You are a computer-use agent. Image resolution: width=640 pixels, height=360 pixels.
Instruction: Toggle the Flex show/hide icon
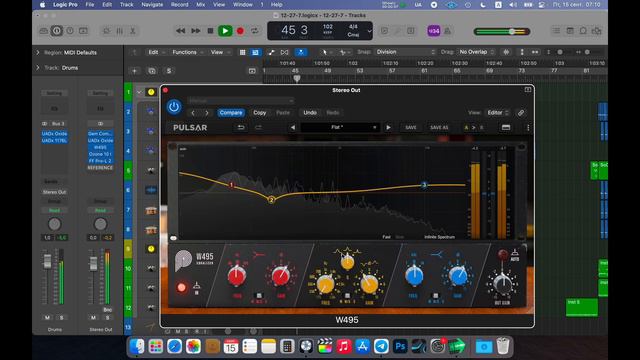pos(284,52)
